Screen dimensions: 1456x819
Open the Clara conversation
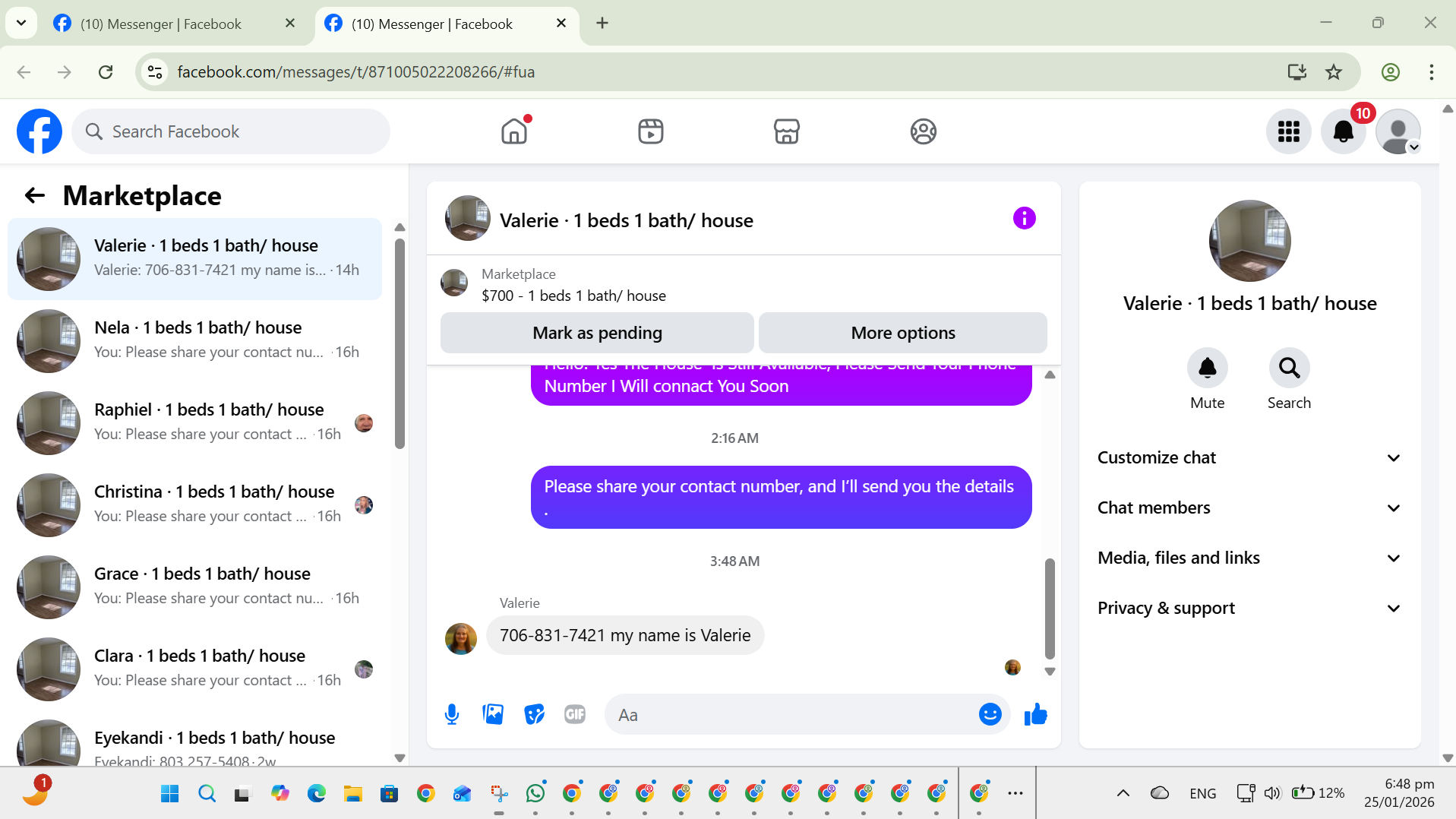(x=194, y=669)
